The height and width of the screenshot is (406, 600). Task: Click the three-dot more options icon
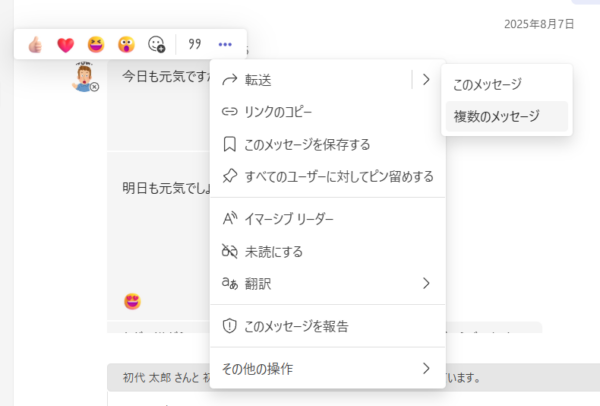(226, 44)
